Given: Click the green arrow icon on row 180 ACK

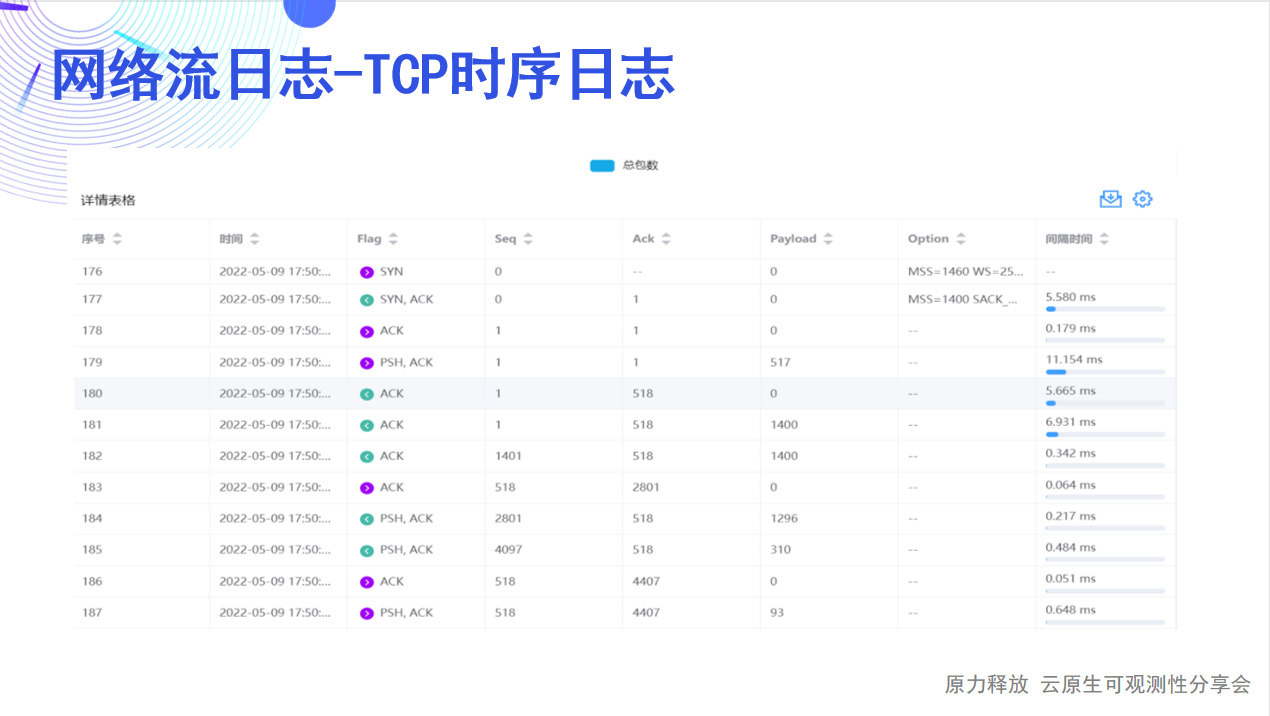Looking at the screenshot, I should (x=366, y=394).
